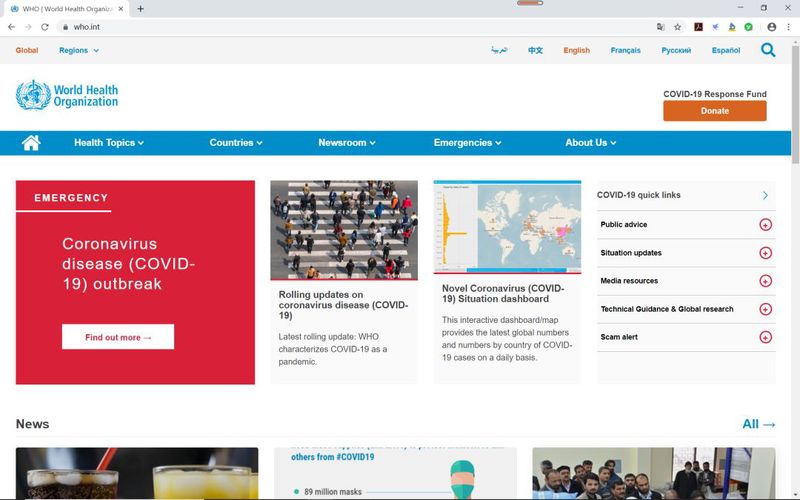This screenshot has height=500, width=800.
Task: Click the browser reload page icon
Action: pyautogui.click(x=45, y=27)
